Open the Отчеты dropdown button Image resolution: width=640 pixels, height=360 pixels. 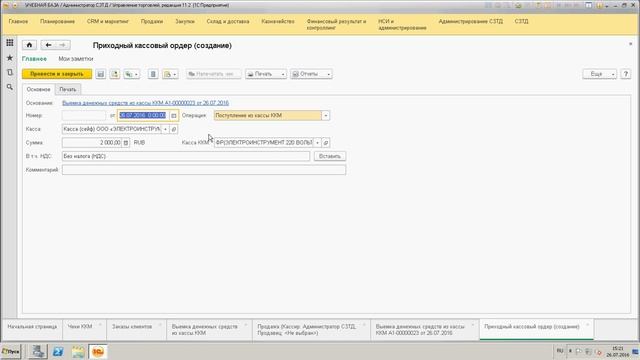(311, 74)
